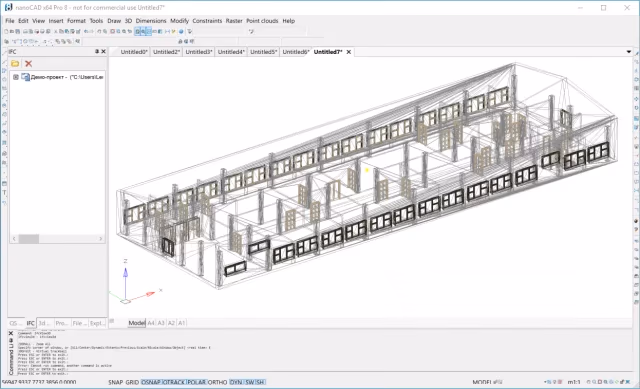Click the IFC panel scroll left arrow
Viewport: 640px width, 389px height.
tap(14, 239)
